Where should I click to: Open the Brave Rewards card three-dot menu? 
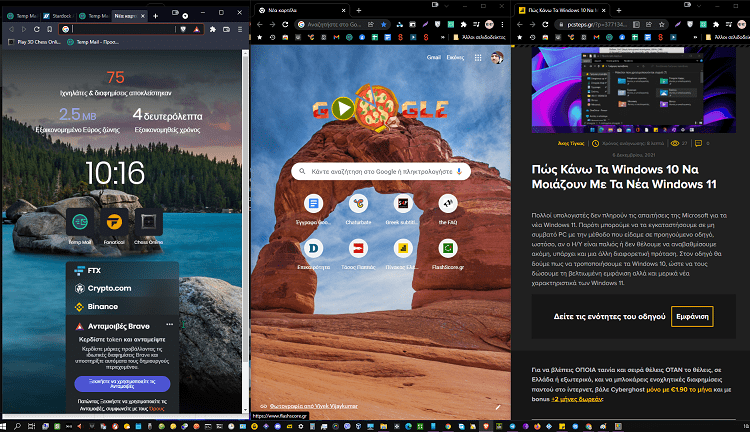169,324
